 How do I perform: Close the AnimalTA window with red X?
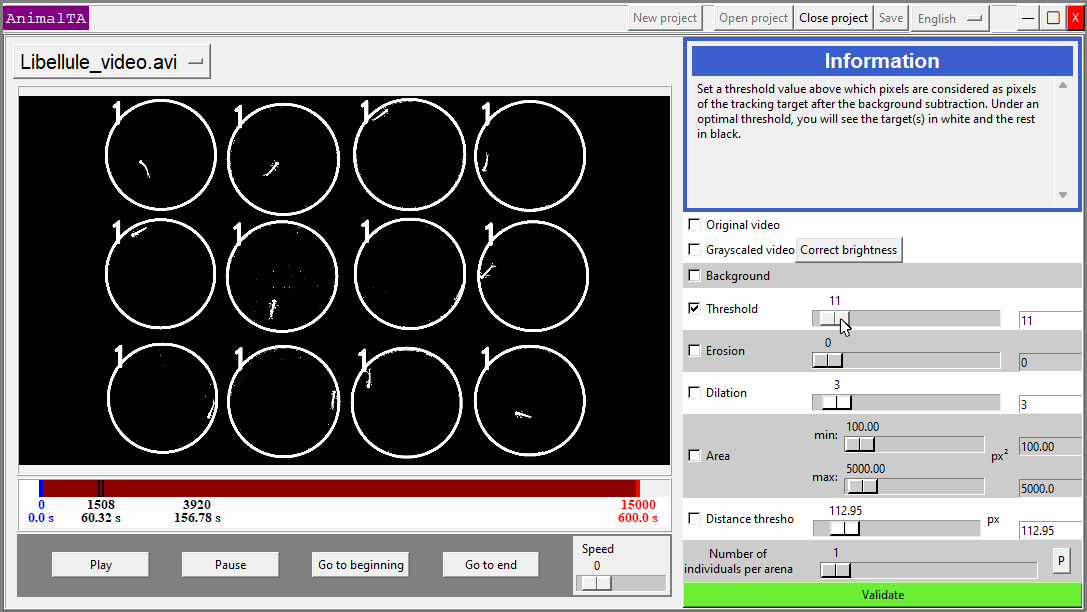click(x=1075, y=18)
